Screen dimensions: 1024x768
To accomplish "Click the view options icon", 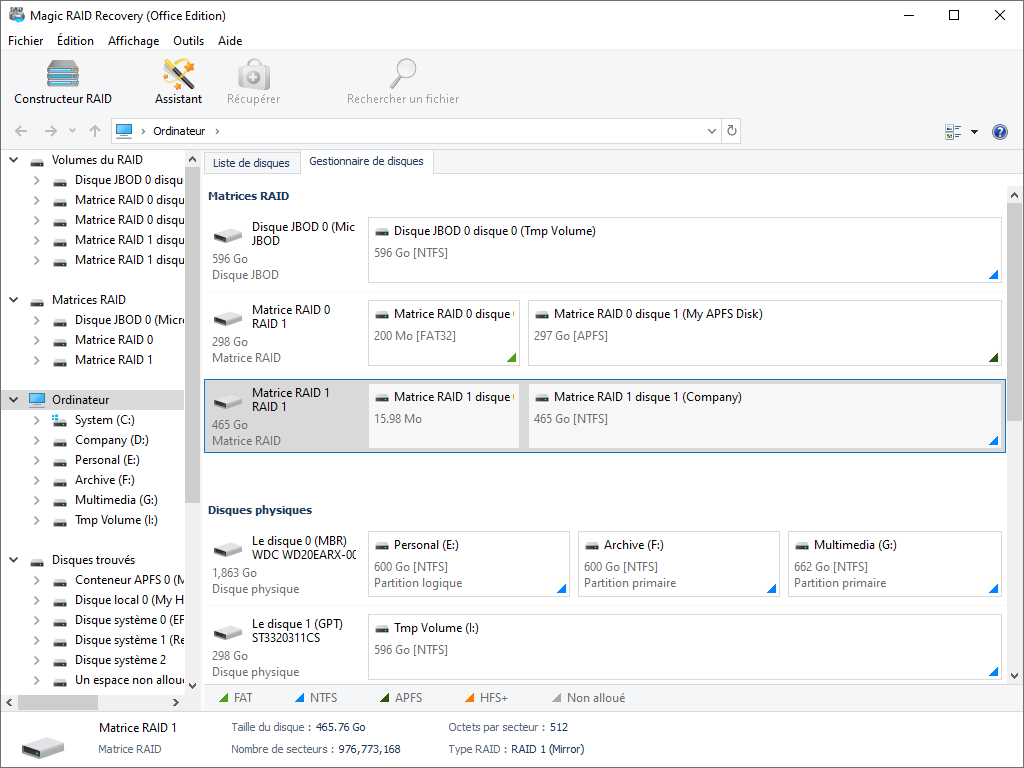I will (x=953, y=132).
